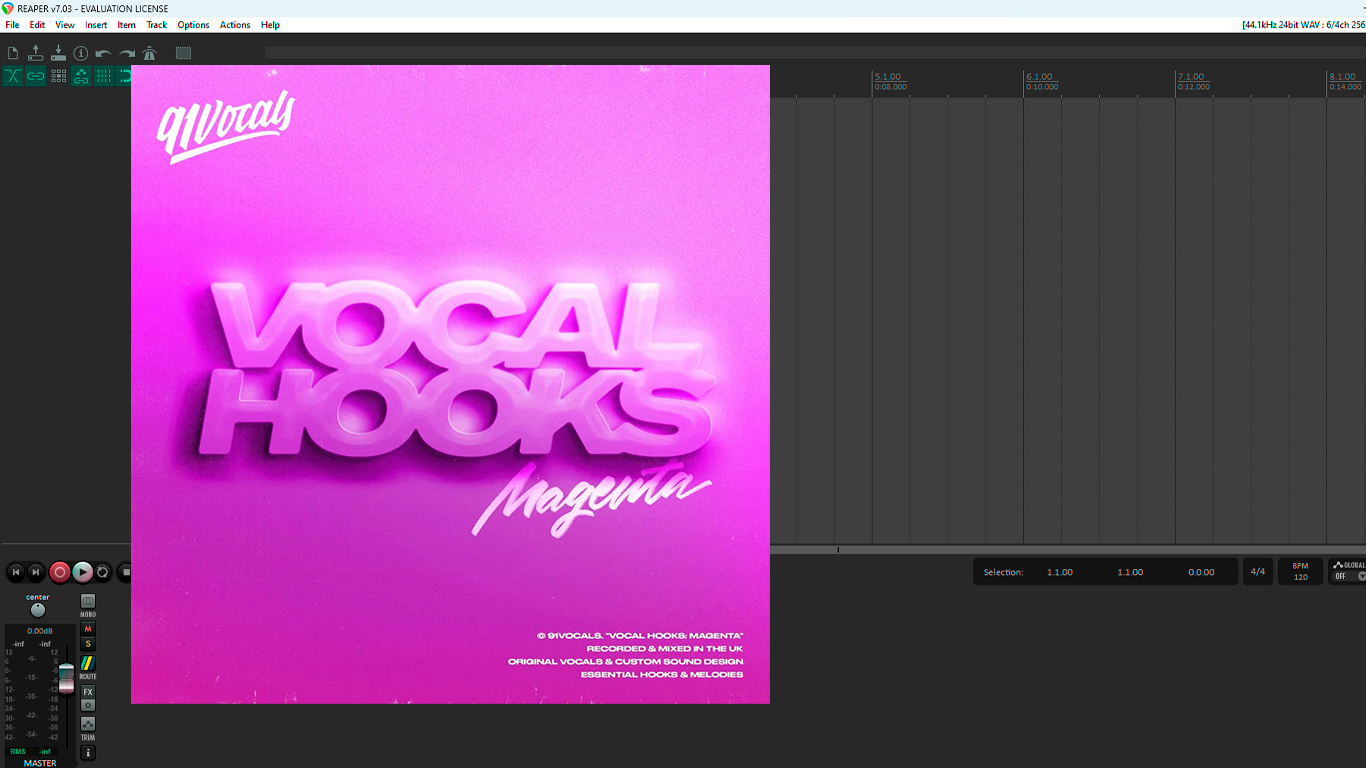Click the Play button

pos(82,572)
